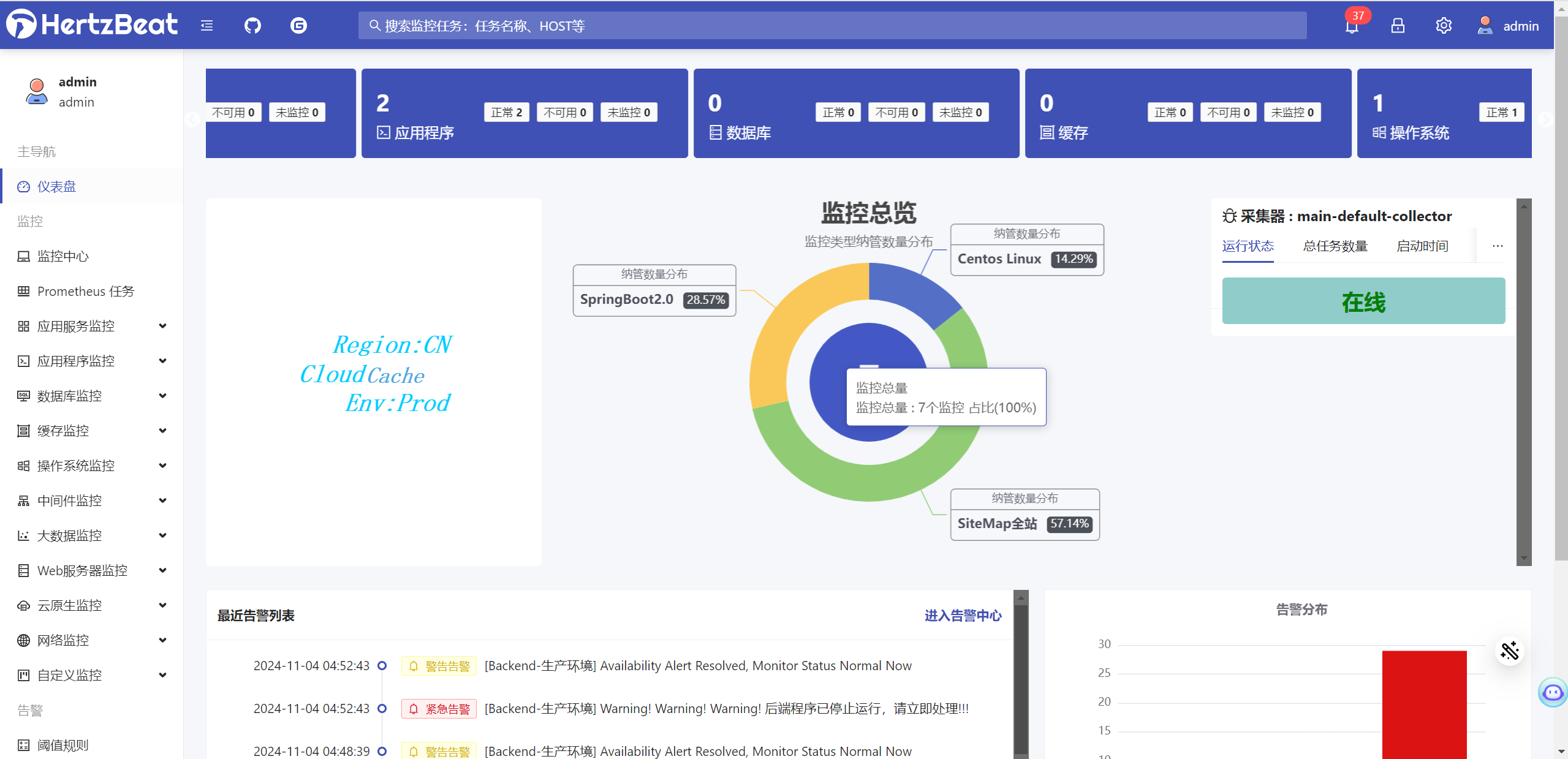Image resolution: width=1568 pixels, height=759 pixels.
Task: Select the 启动时间 tab
Action: (x=1422, y=246)
